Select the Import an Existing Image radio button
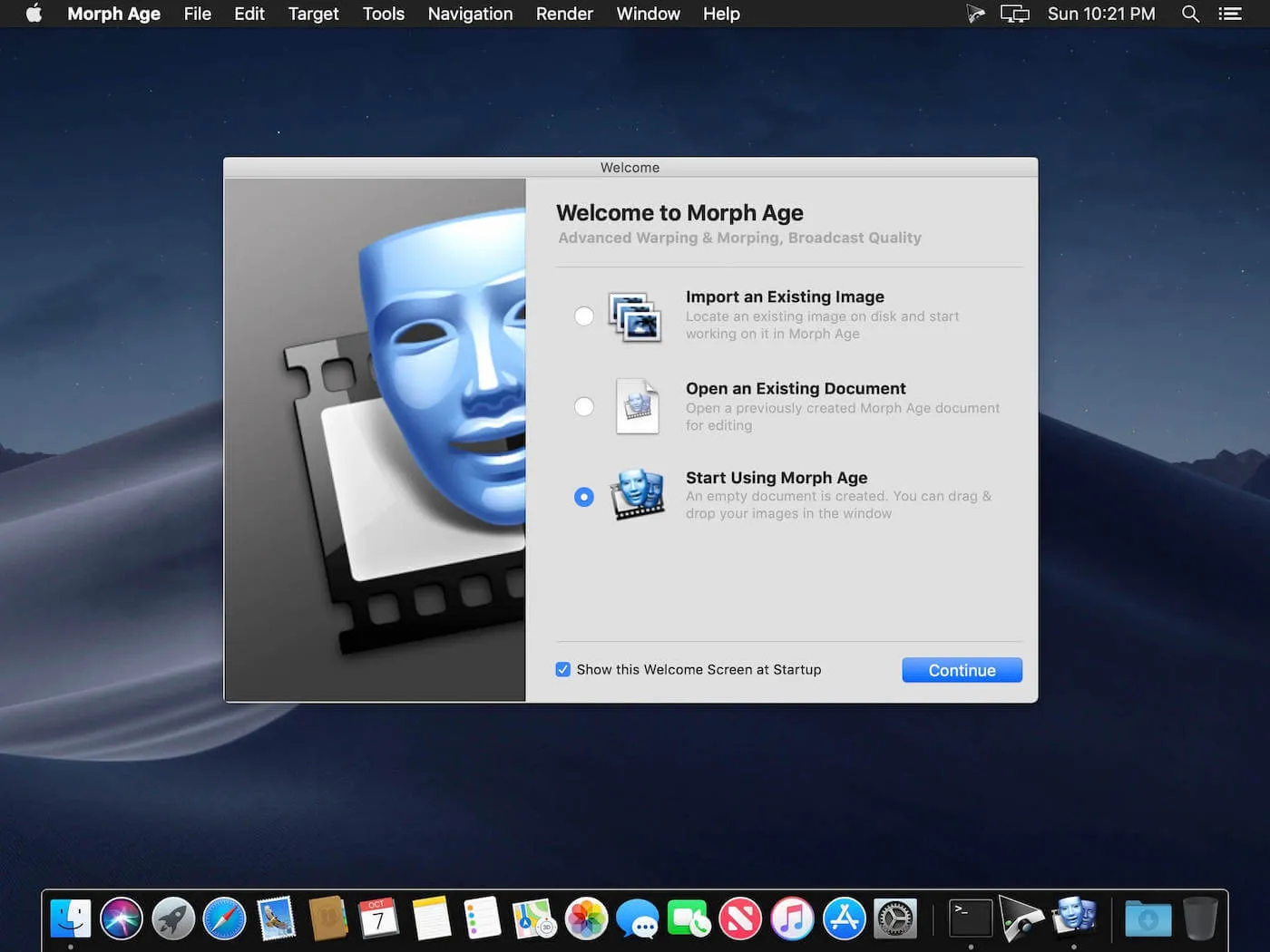 pyautogui.click(x=584, y=316)
